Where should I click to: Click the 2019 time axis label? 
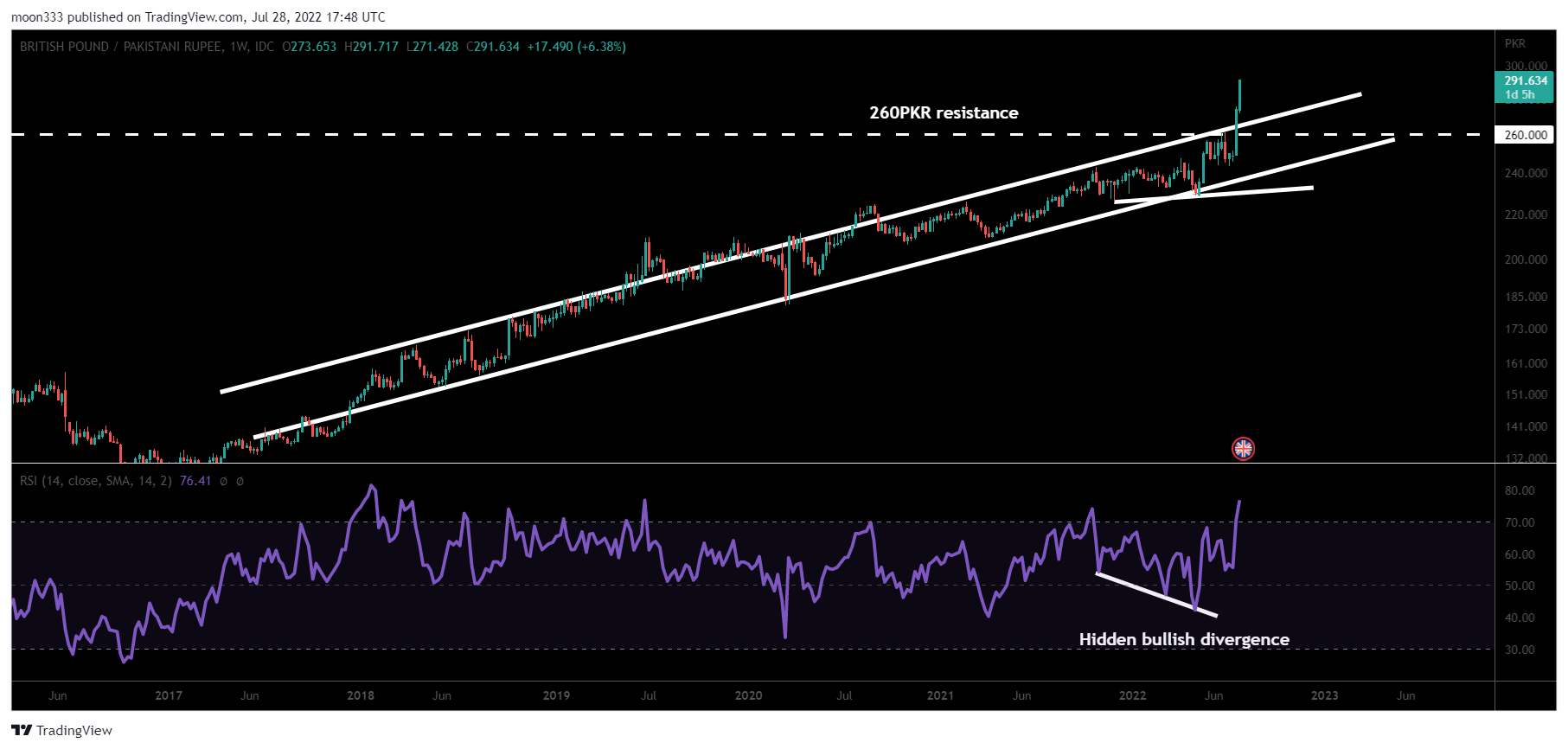point(556,695)
